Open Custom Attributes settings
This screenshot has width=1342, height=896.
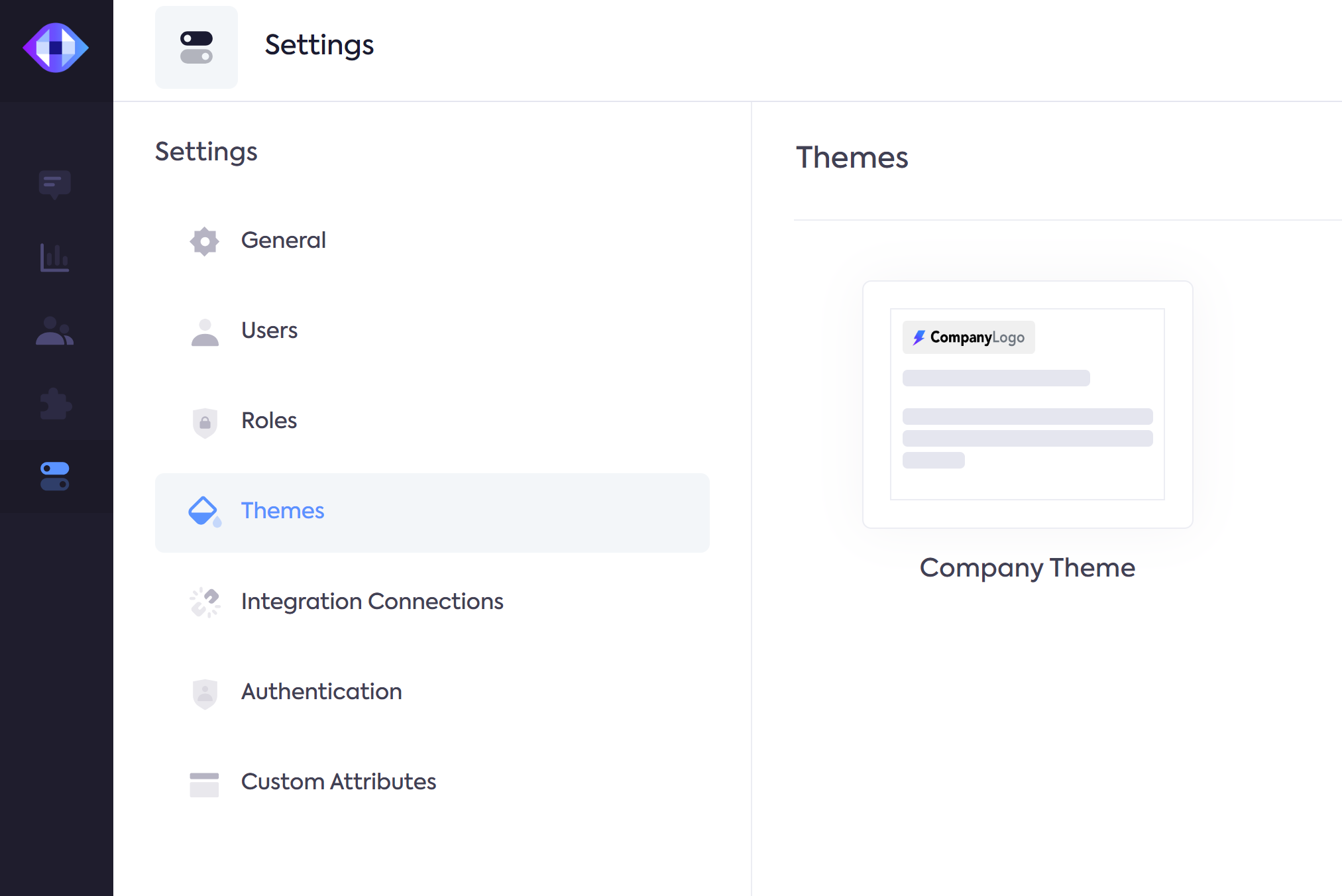[x=338, y=781]
